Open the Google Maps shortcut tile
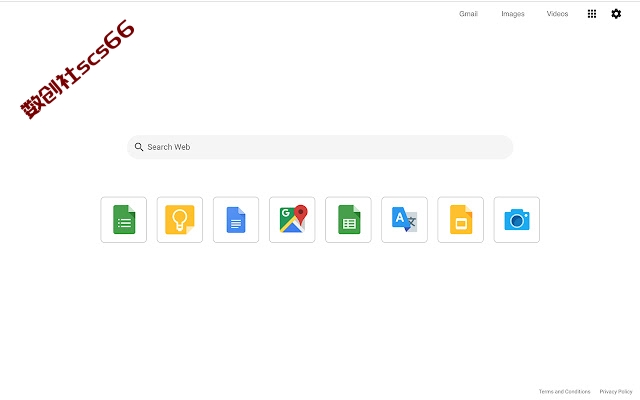The image size is (640, 400). (x=292, y=220)
